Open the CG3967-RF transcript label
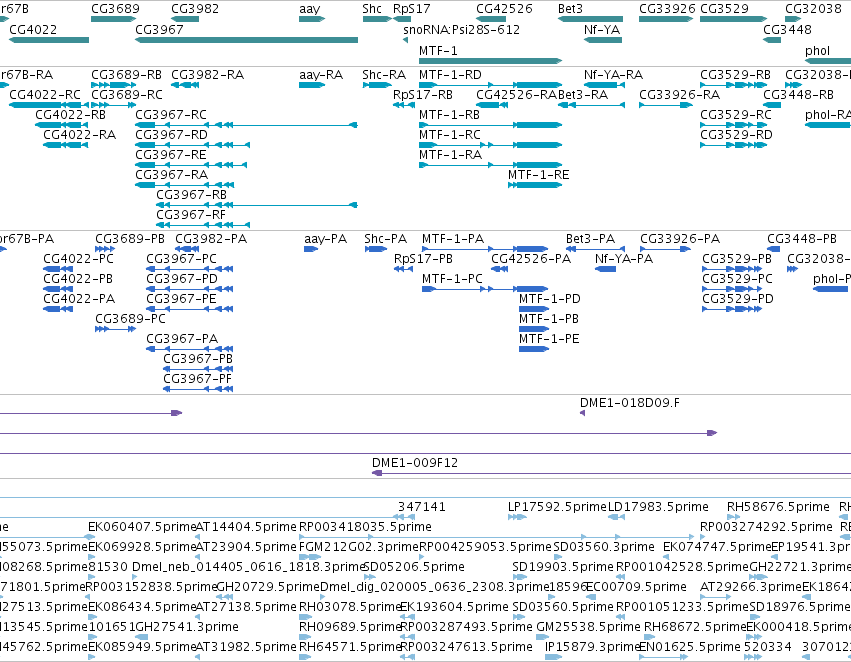Image resolution: width=851 pixels, height=662 pixels. coord(191,215)
